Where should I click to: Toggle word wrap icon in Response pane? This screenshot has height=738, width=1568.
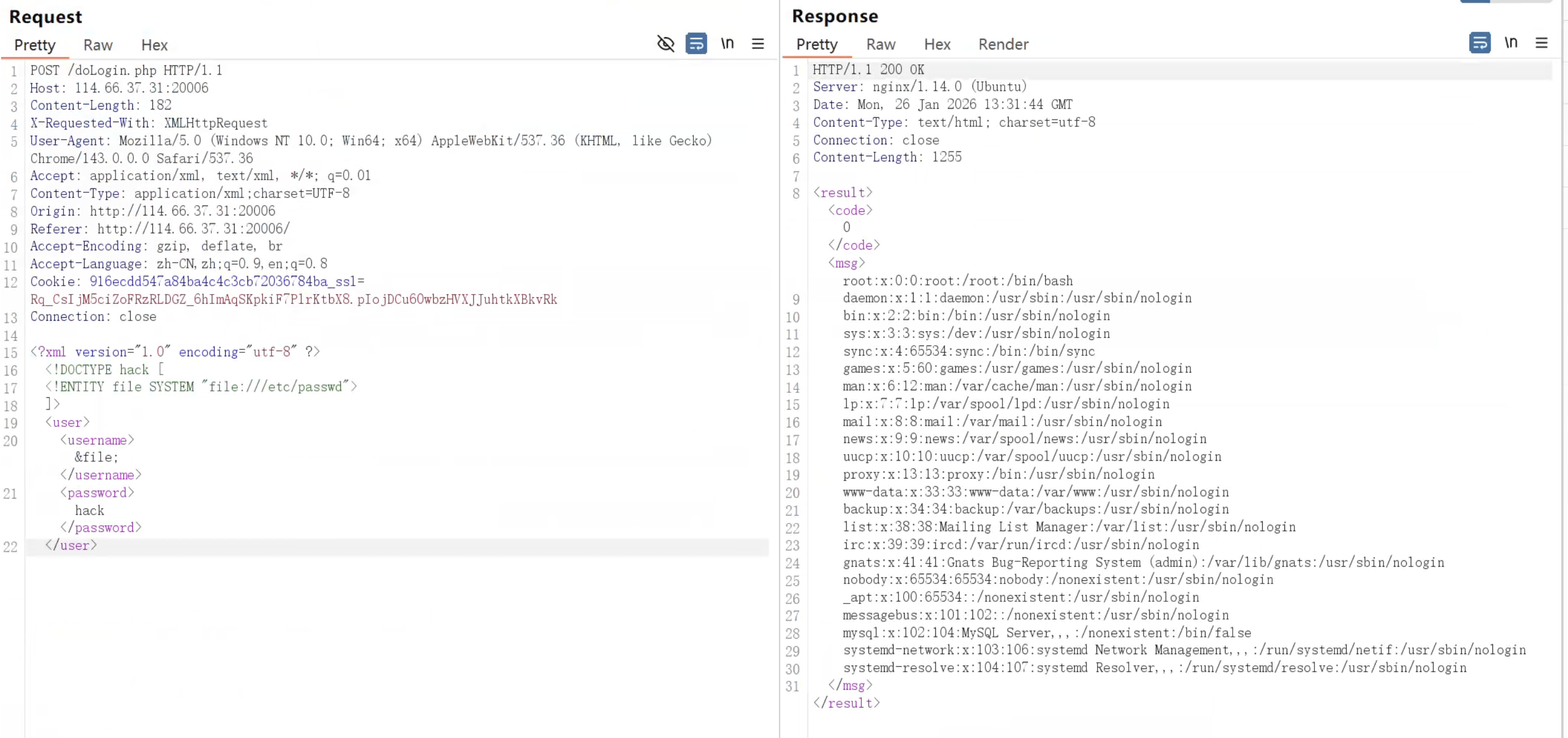click(x=1479, y=43)
